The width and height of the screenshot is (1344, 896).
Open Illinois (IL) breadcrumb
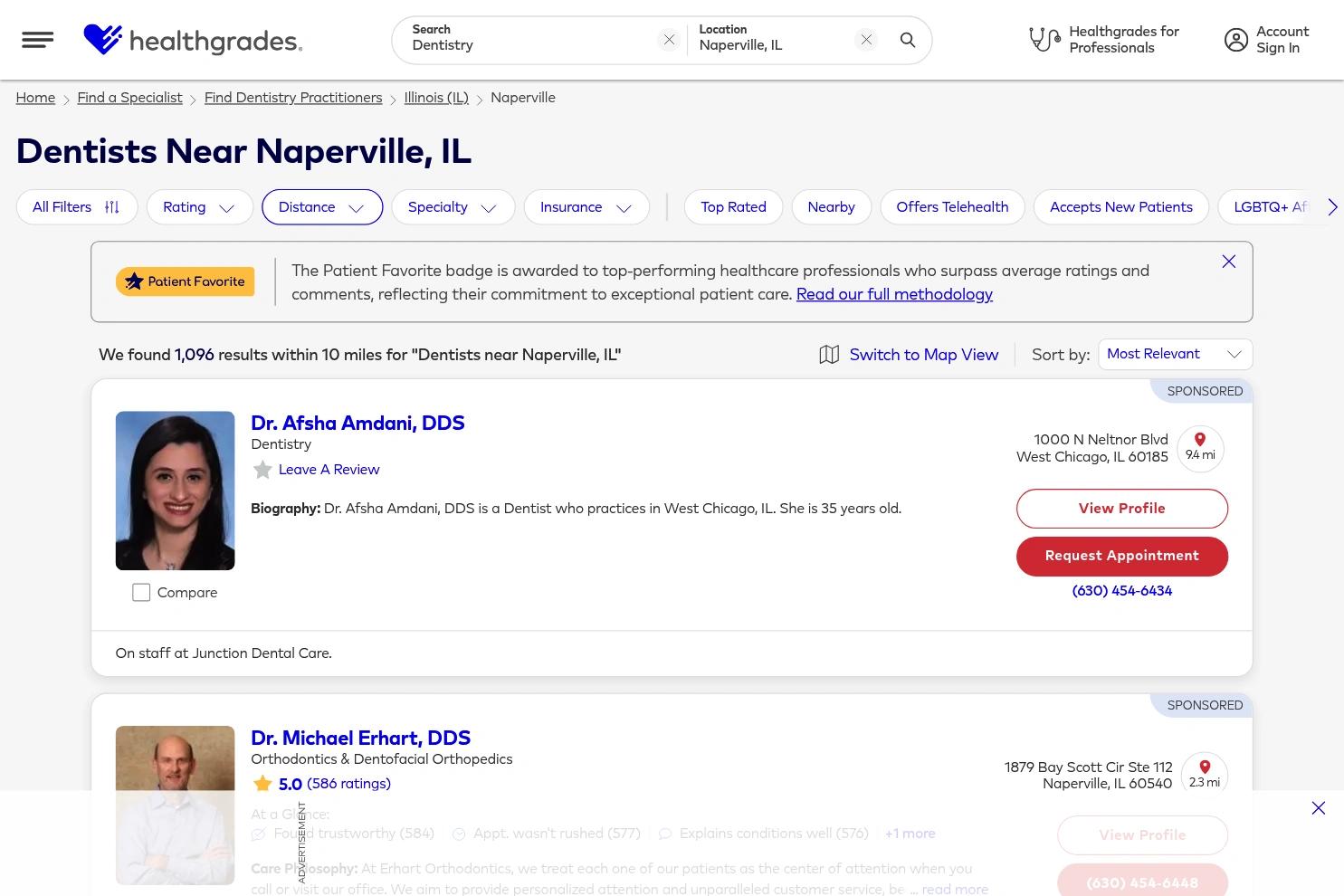(436, 98)
